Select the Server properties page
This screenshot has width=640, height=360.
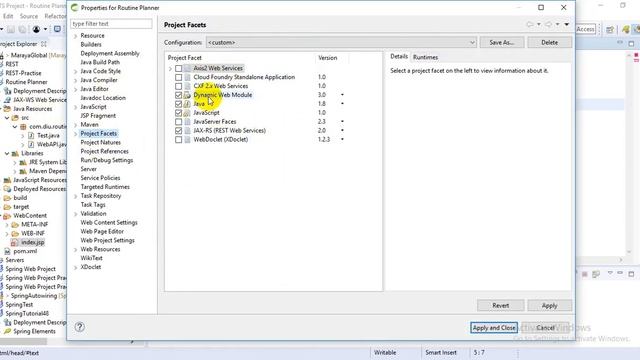[89, 169]
